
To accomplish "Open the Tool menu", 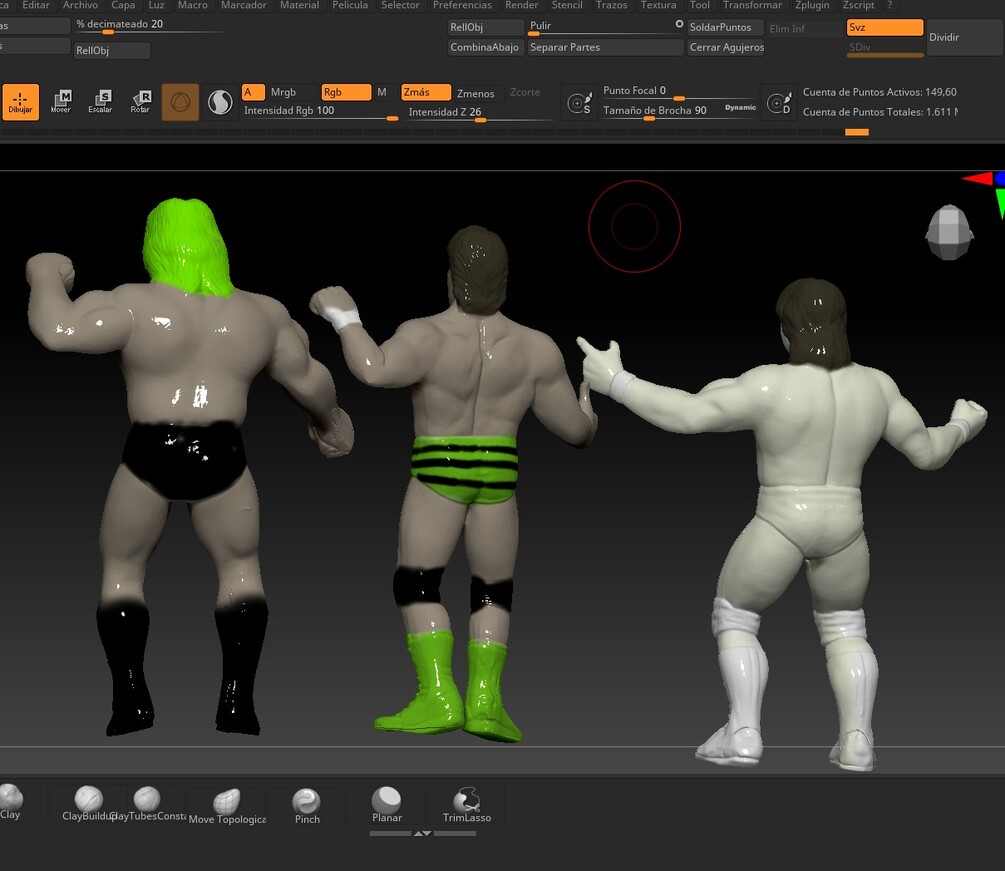I will [699, 5].
